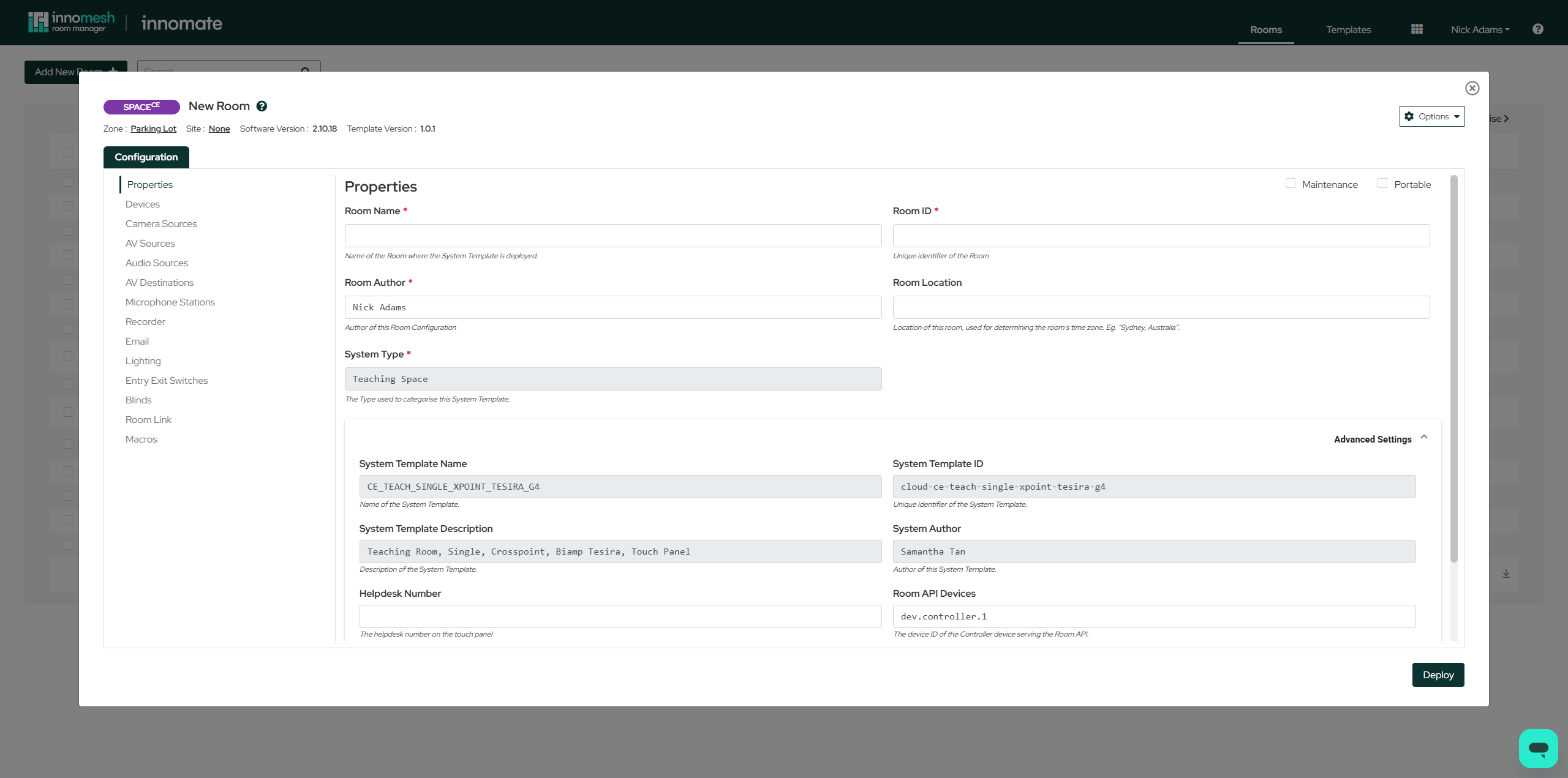Screen dimensions: 1568x778
Task: Click the download icon behind the dialog
Action: (1506, 574)
